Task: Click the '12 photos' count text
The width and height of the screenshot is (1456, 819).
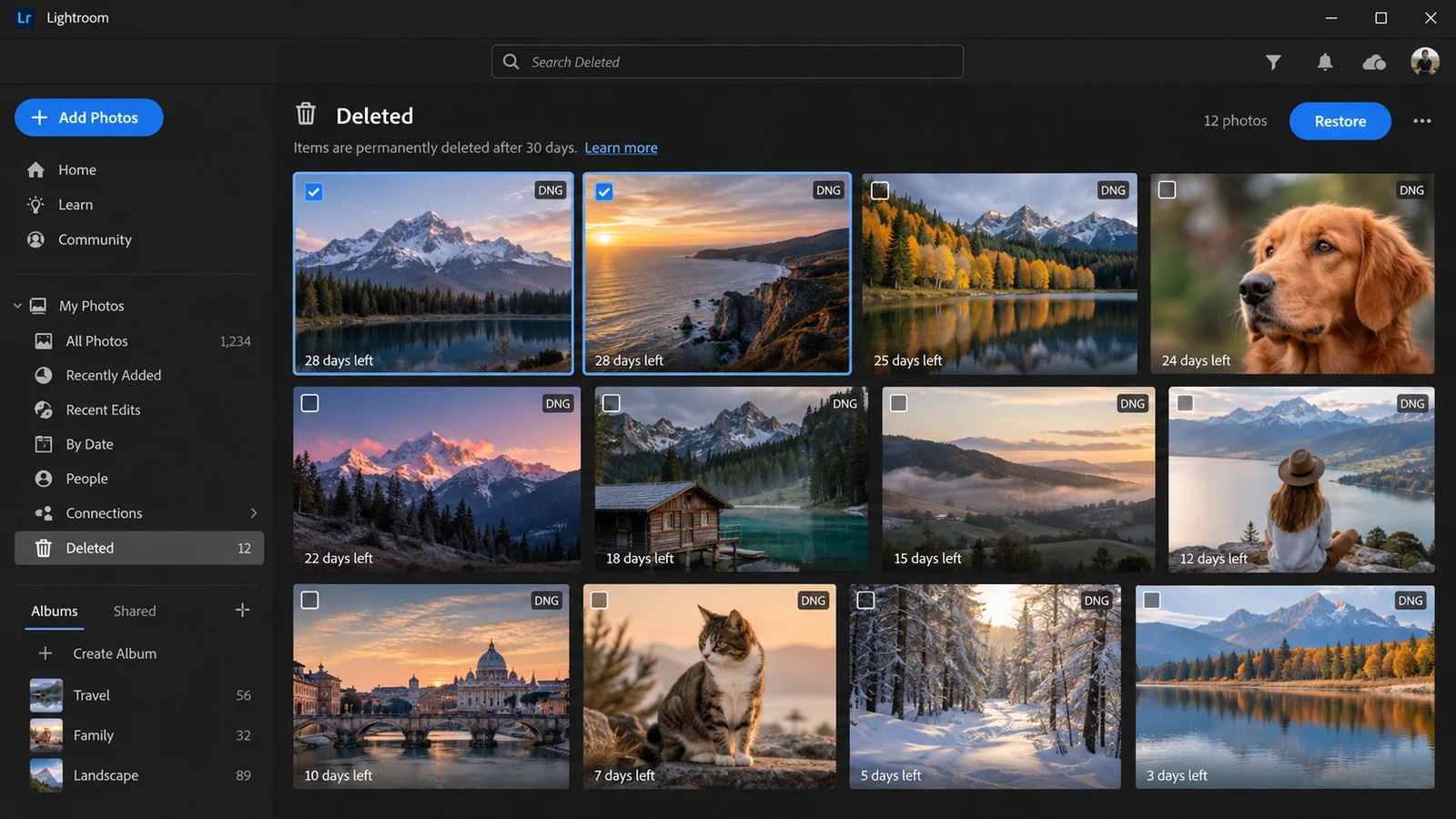Action: coord(1235,121)
